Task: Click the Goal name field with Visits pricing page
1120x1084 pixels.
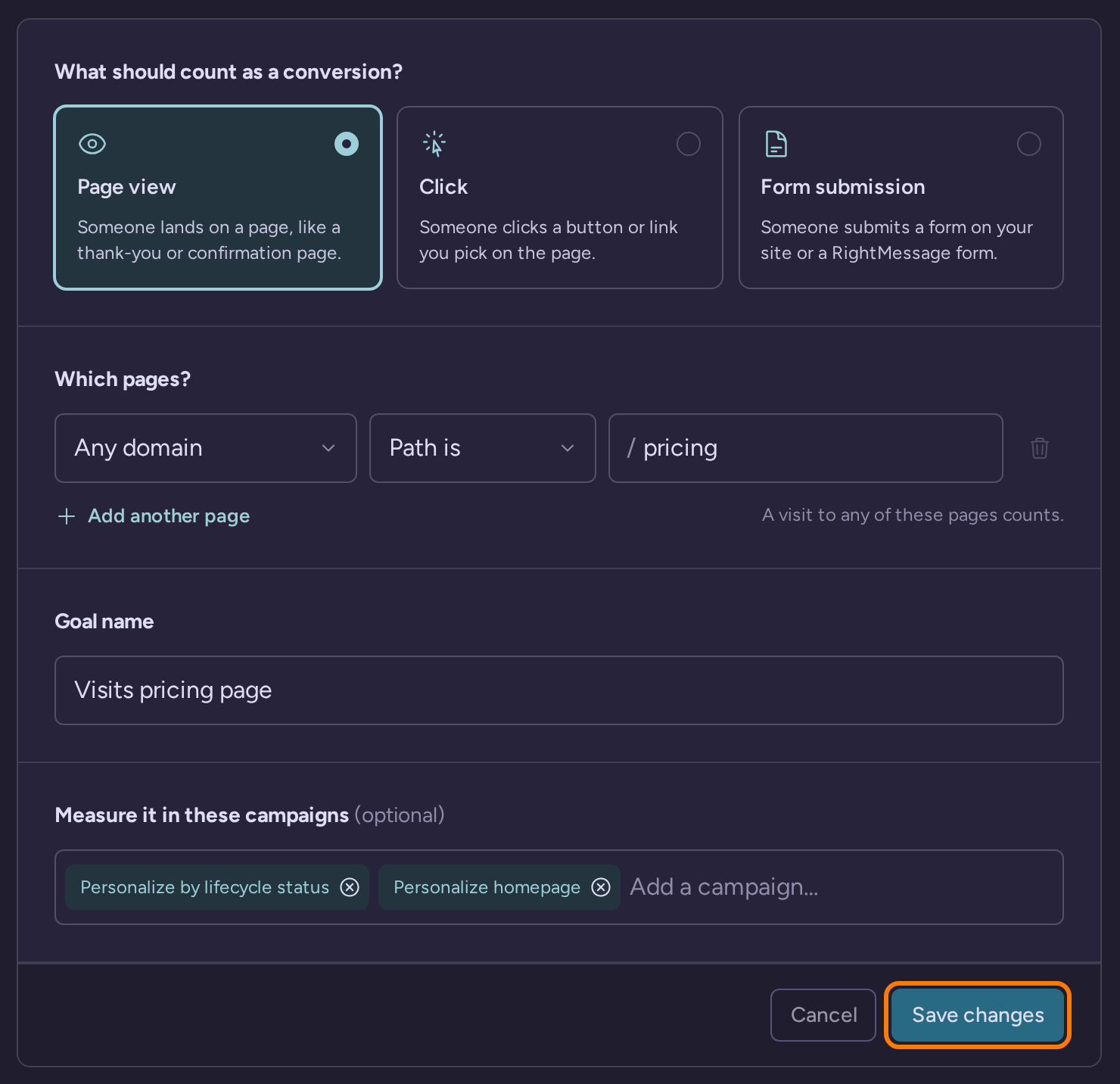Action: pyautogui.click(x=559, y=690)
